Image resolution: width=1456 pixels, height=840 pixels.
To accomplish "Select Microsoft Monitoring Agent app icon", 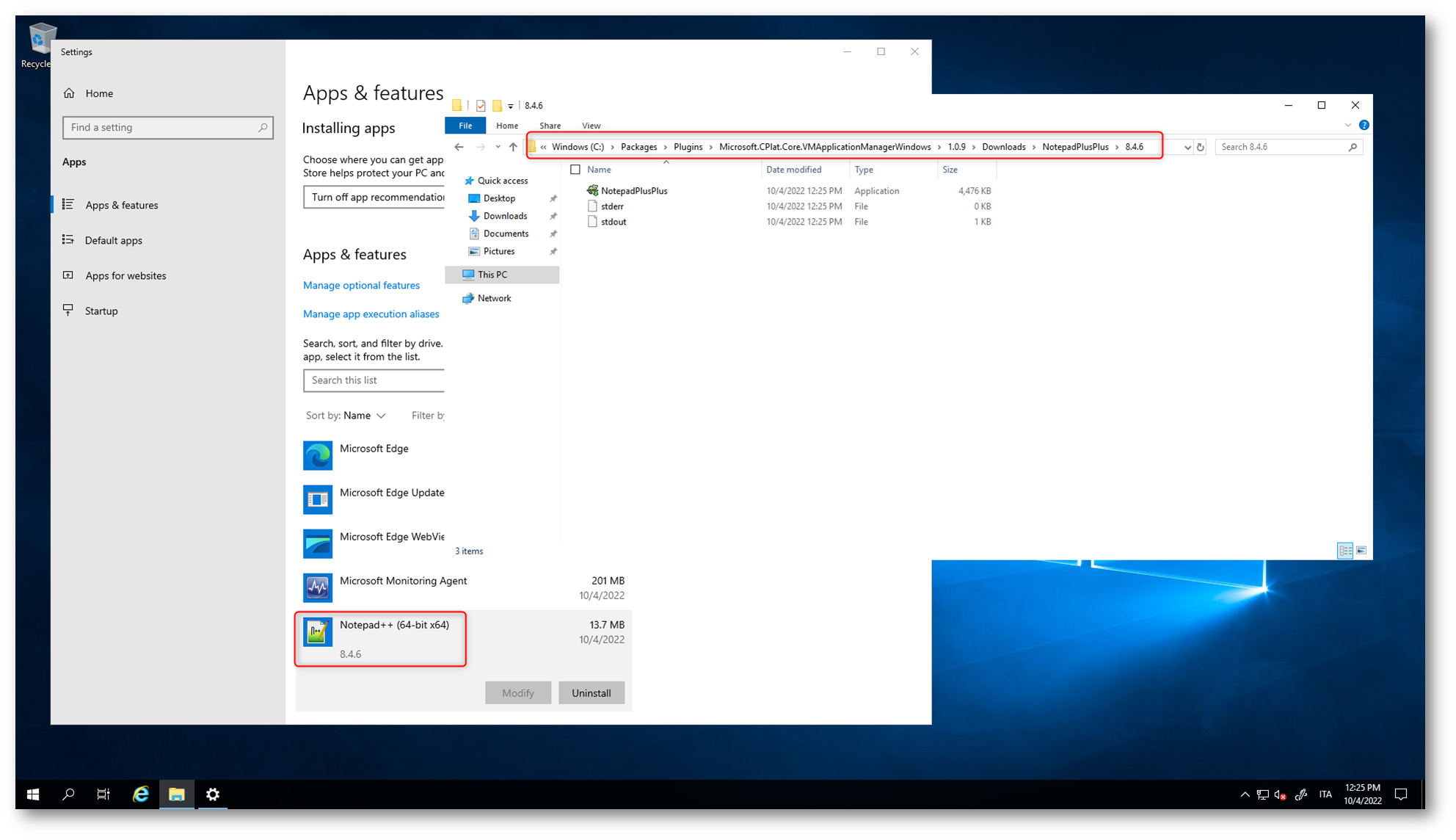I will 318,588.
